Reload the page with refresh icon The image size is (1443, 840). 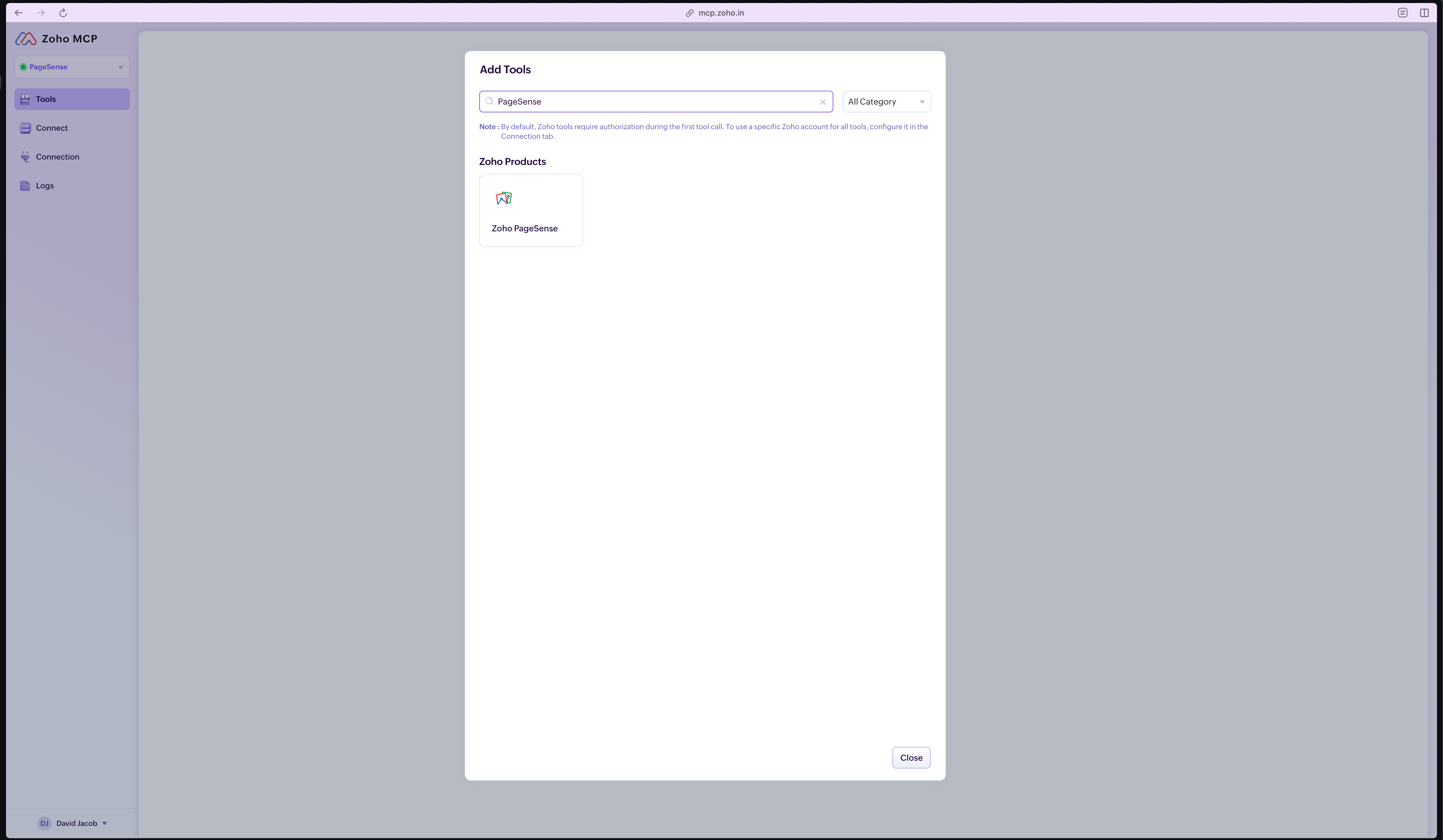tap(63, 13)
